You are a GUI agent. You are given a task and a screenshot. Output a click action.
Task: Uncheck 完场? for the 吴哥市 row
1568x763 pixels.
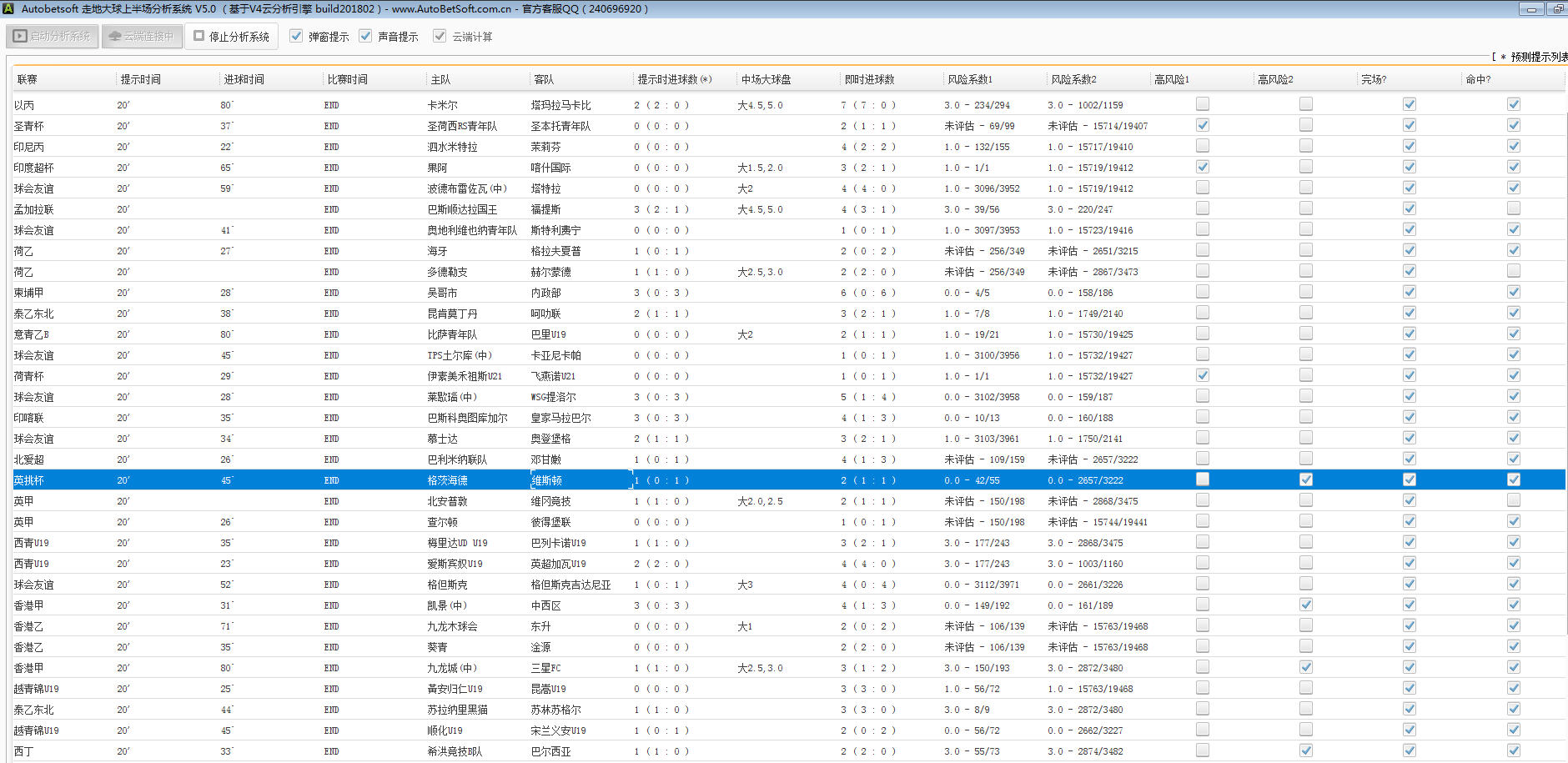(x=1409, y=292)
